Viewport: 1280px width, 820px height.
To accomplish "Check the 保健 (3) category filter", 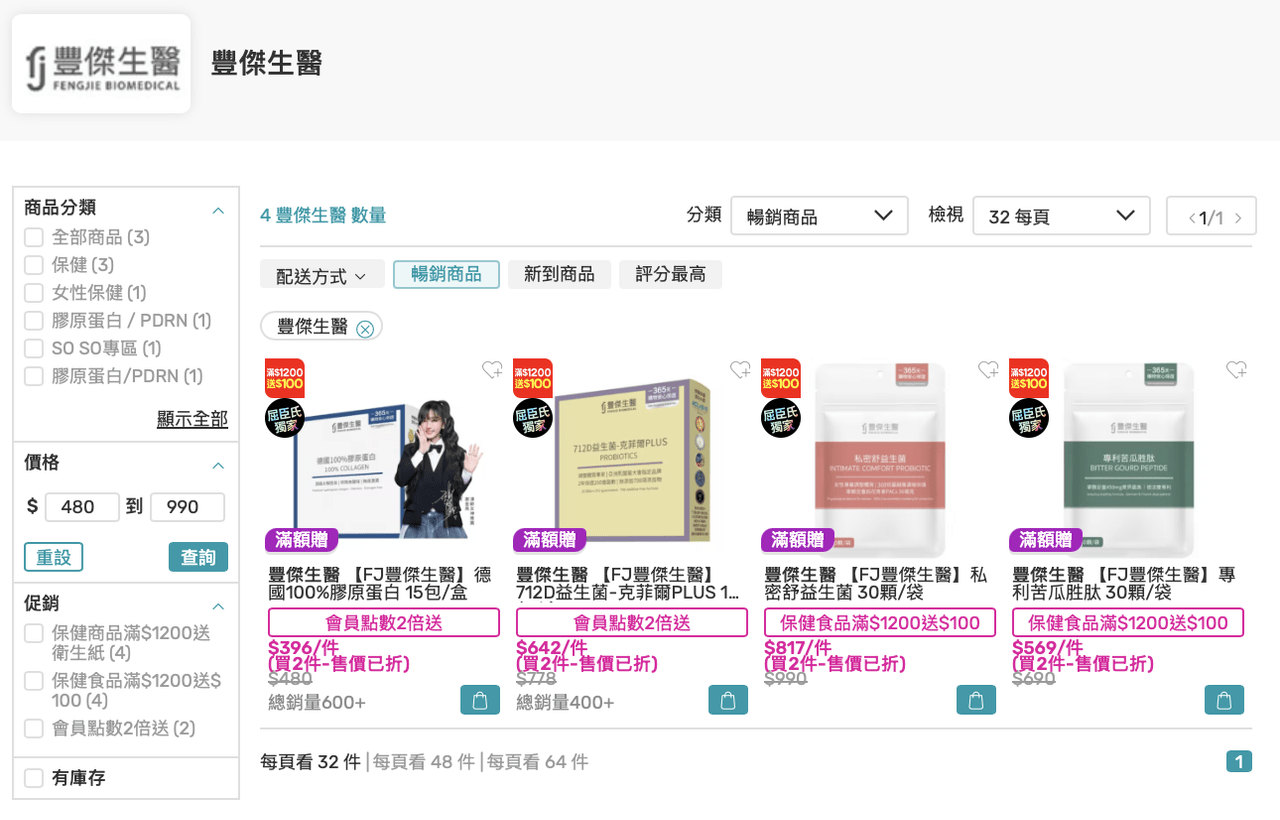I will point(34,265).
